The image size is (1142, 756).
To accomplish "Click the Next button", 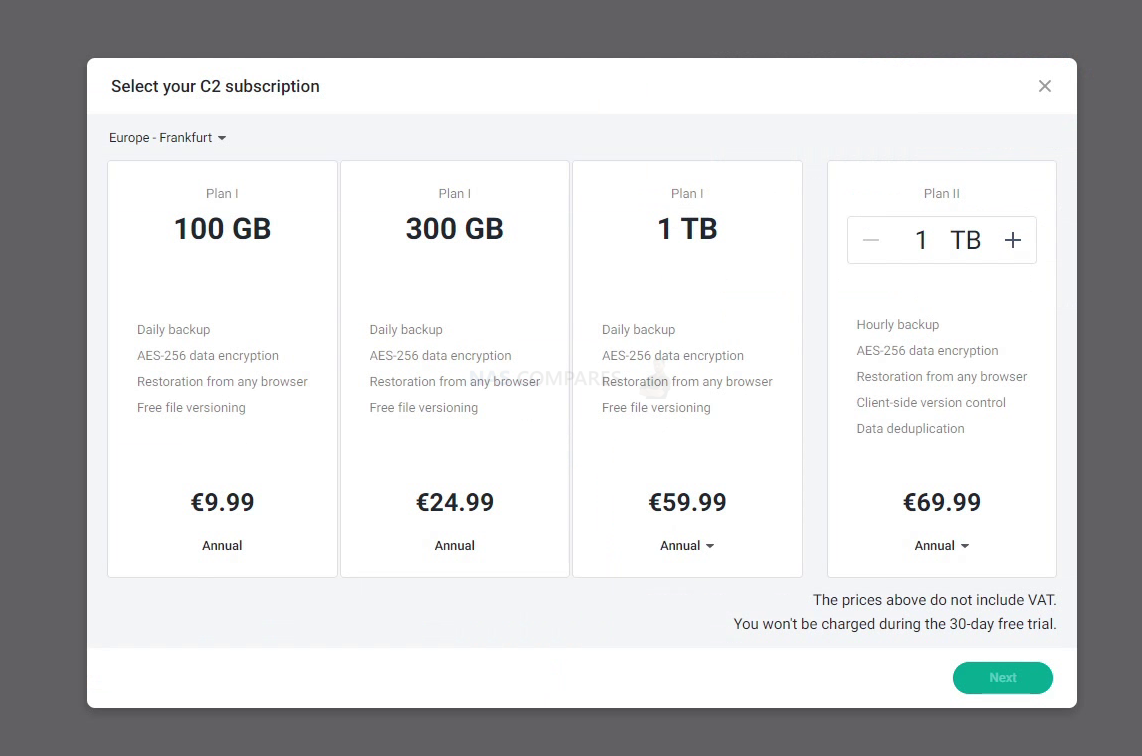I will (x=1002, y=677).
